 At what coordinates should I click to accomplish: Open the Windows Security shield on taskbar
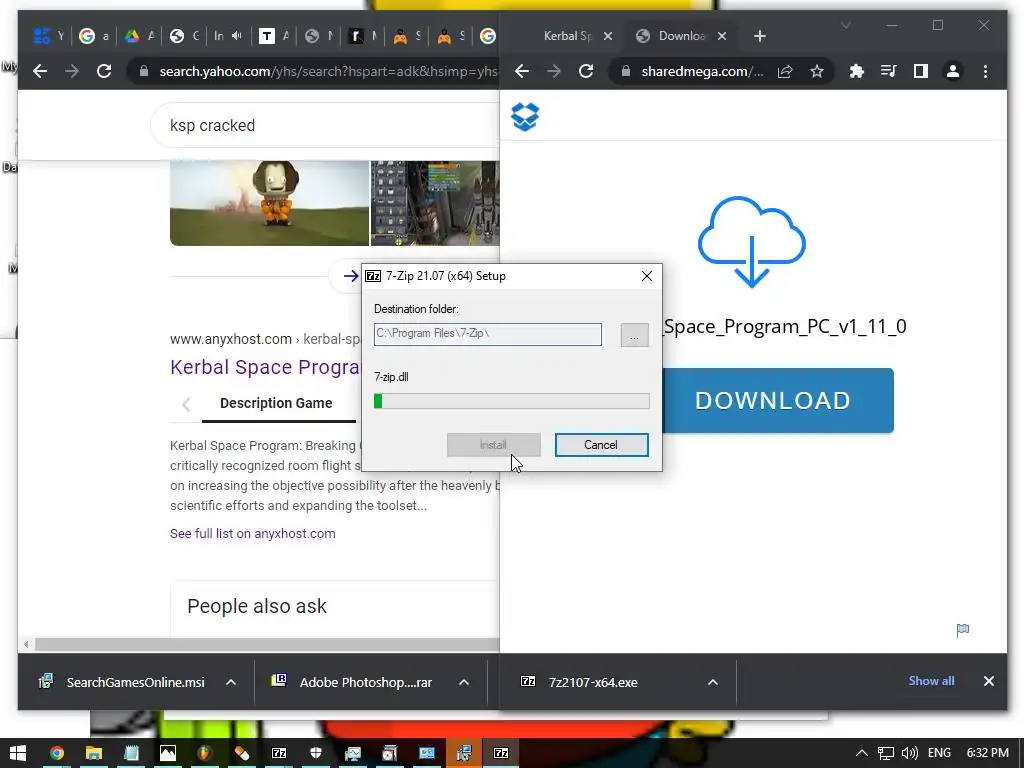[x=316, y=753]
